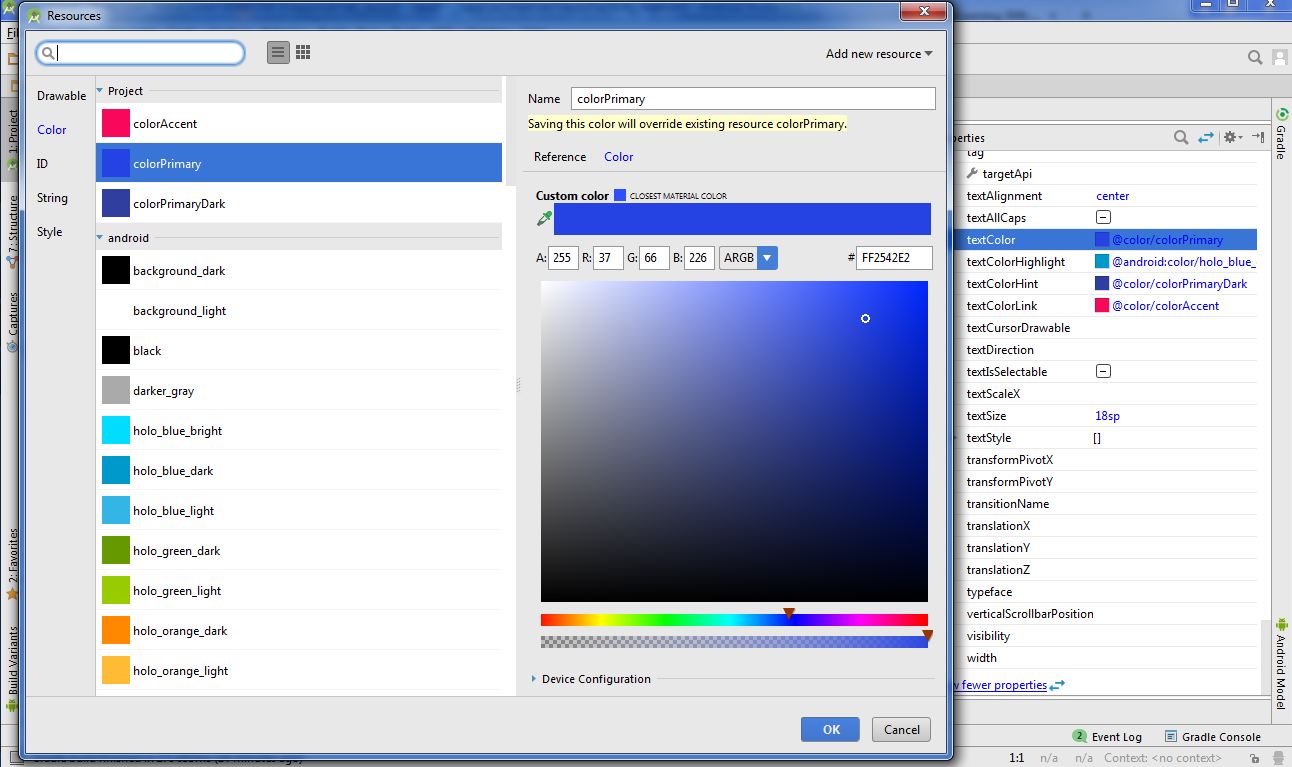Screen dimensions: 1292x767
Task: Select the eyedropper color picker tool
Action: coord(544,218)
